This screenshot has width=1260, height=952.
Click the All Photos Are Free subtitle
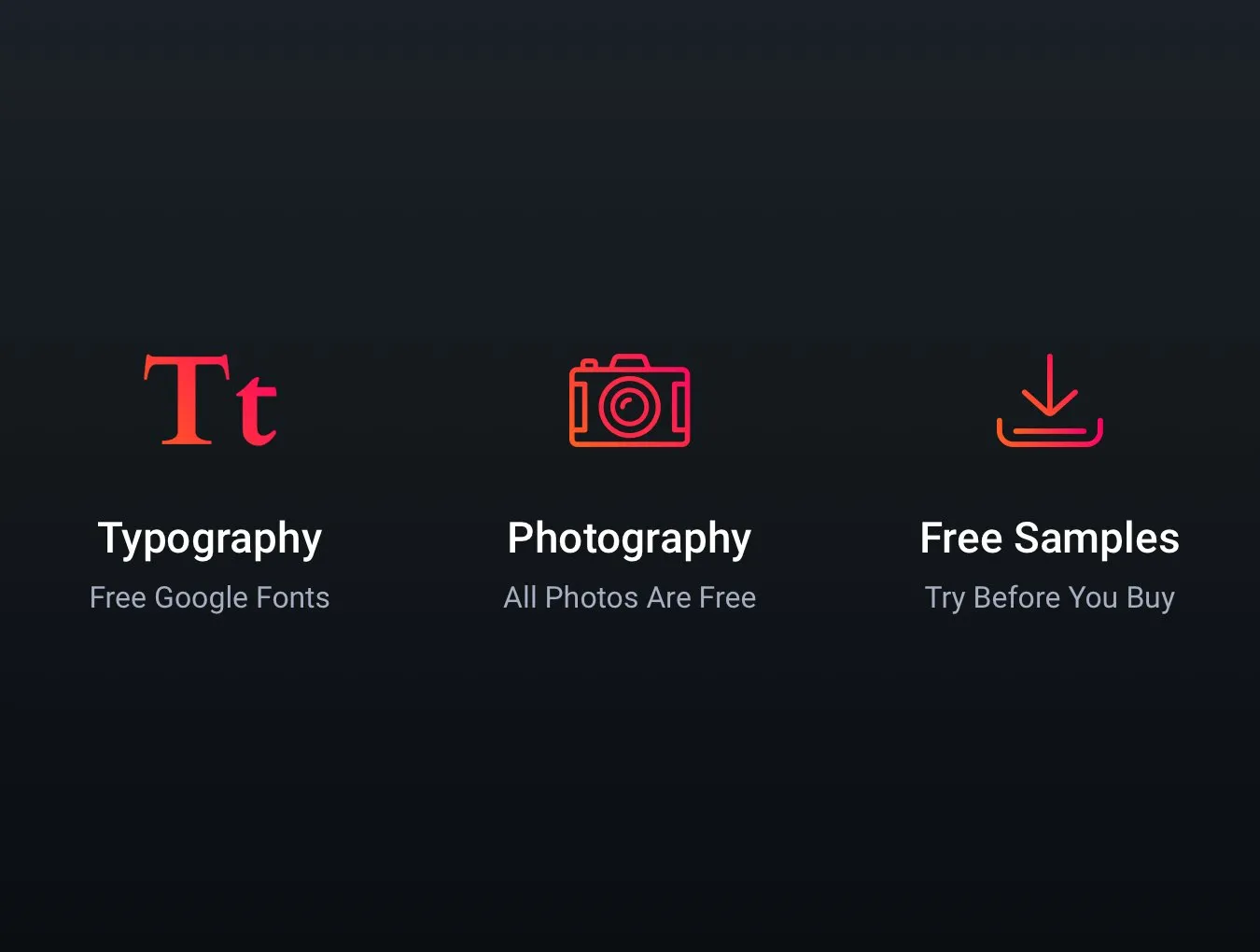click(630, 597)
